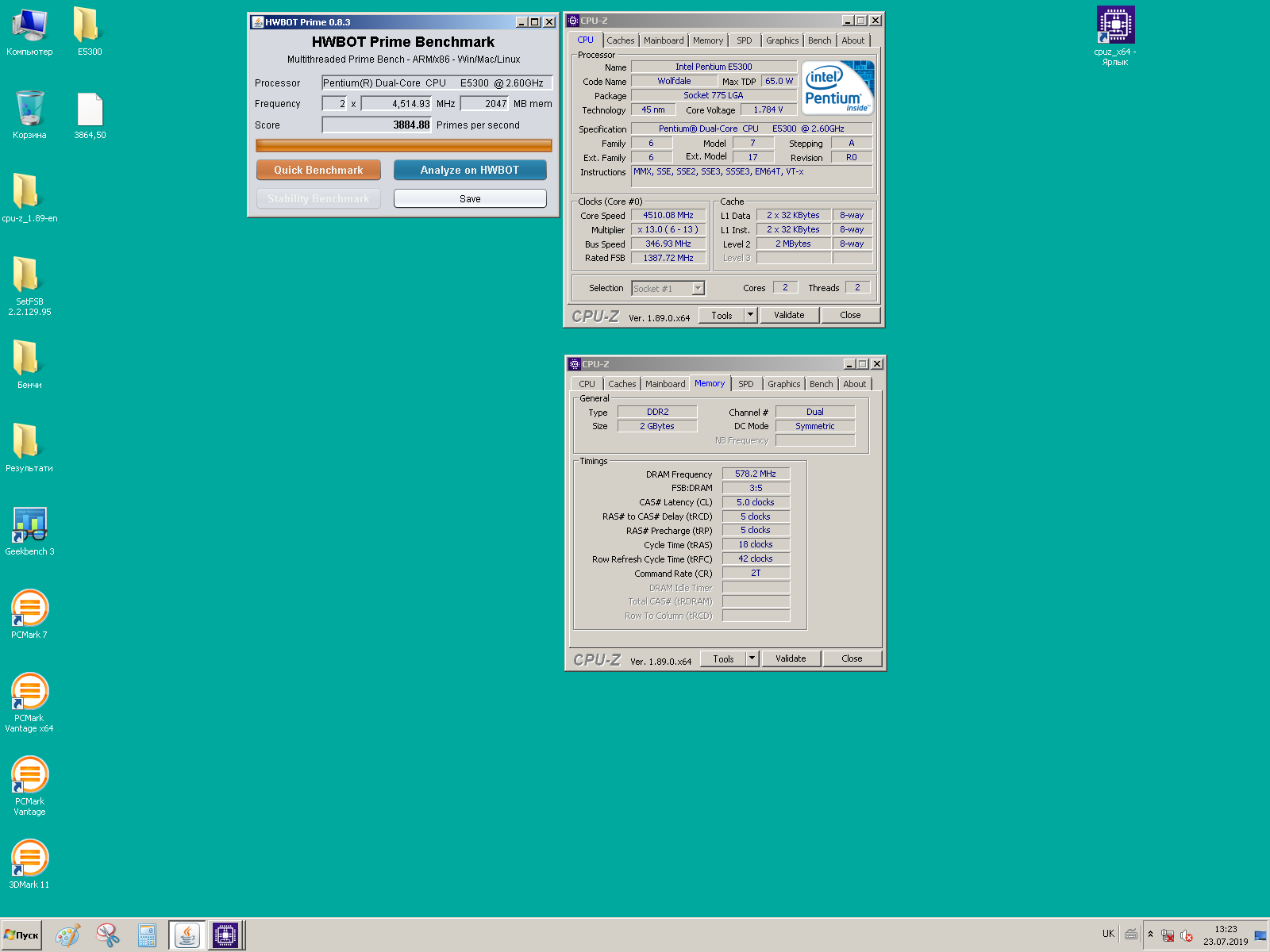Click Tools button in top CPU-Z window
The image size is (1270, 952).
tap(722, 315)
